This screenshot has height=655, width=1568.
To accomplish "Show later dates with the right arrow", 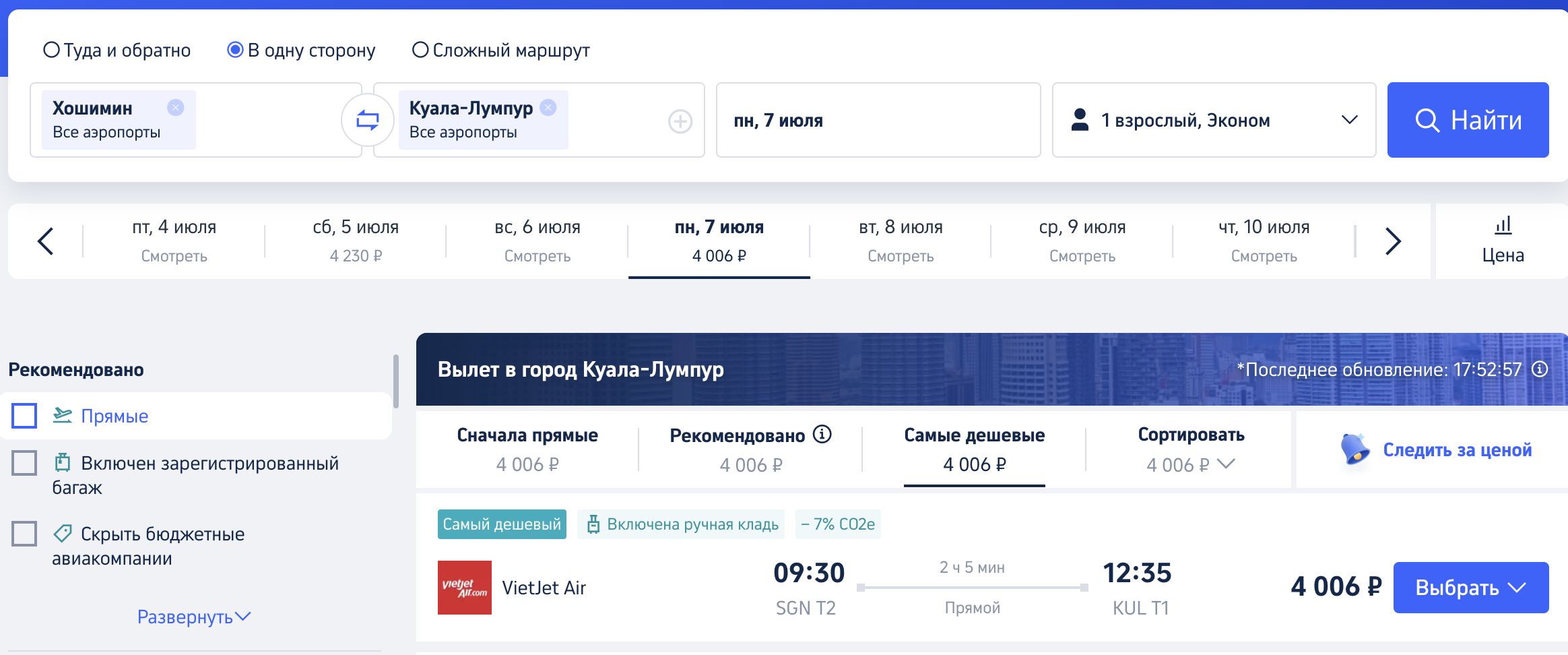I will click(x=1393, y=241).
